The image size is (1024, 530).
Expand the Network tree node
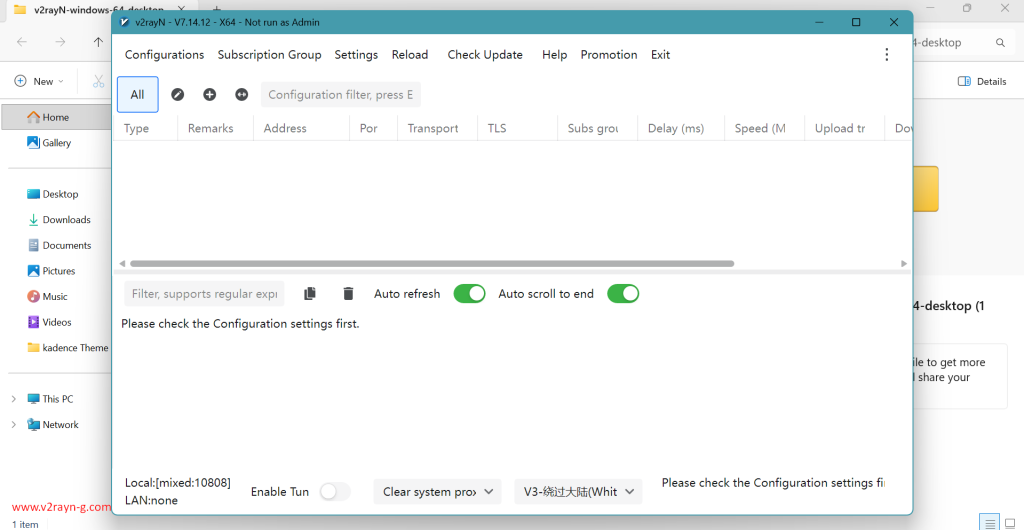[x=14, y=425]
